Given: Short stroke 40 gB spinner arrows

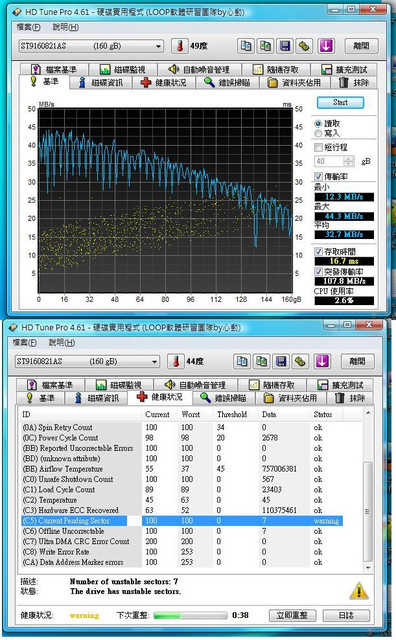Looking at the screenshot, I should pos(349,161).
